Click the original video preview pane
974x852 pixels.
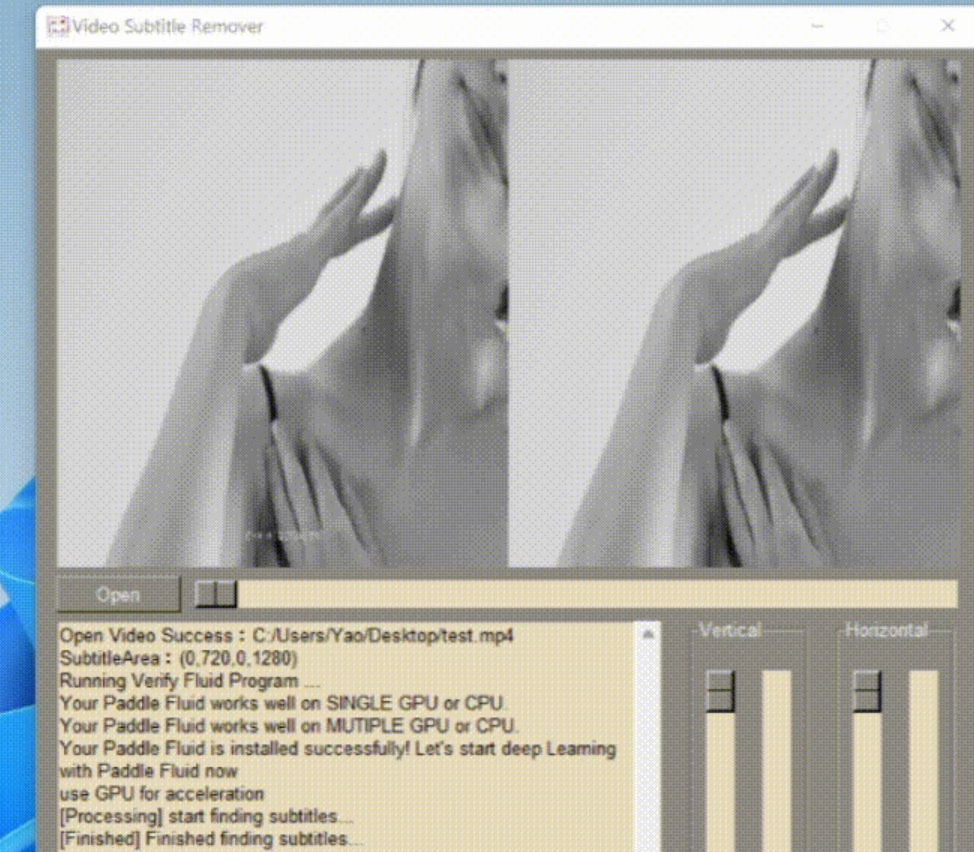click(x=280, y=310)
